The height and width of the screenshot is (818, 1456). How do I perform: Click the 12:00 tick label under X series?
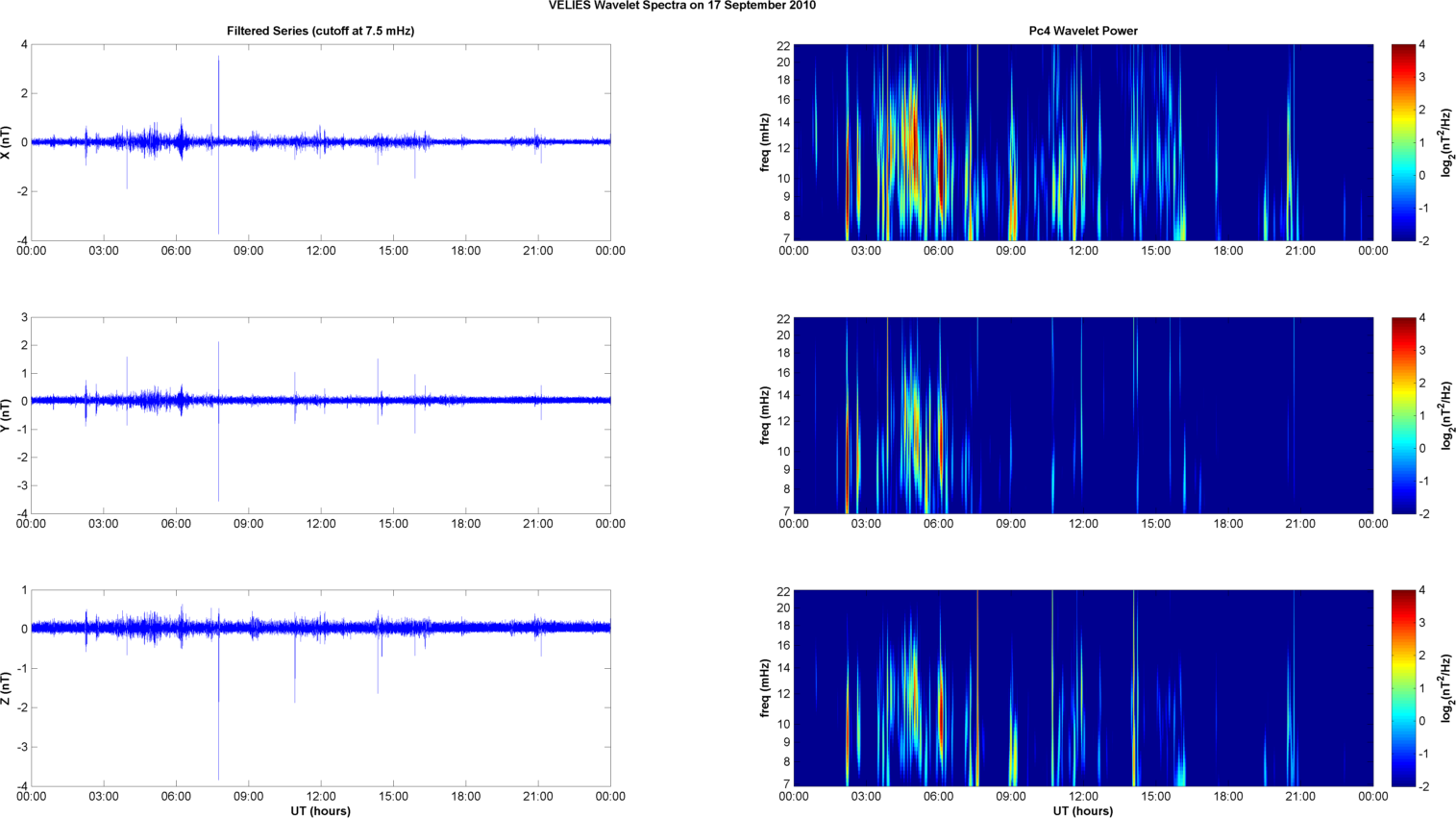(321, 251)
